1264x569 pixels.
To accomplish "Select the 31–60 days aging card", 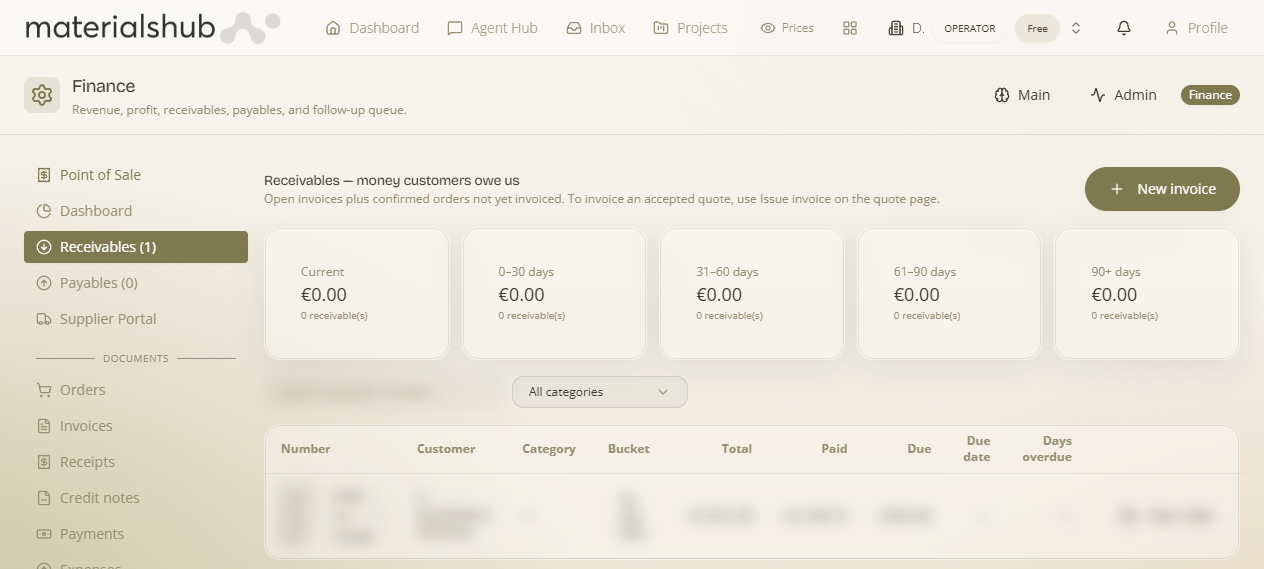I will 751,294.
